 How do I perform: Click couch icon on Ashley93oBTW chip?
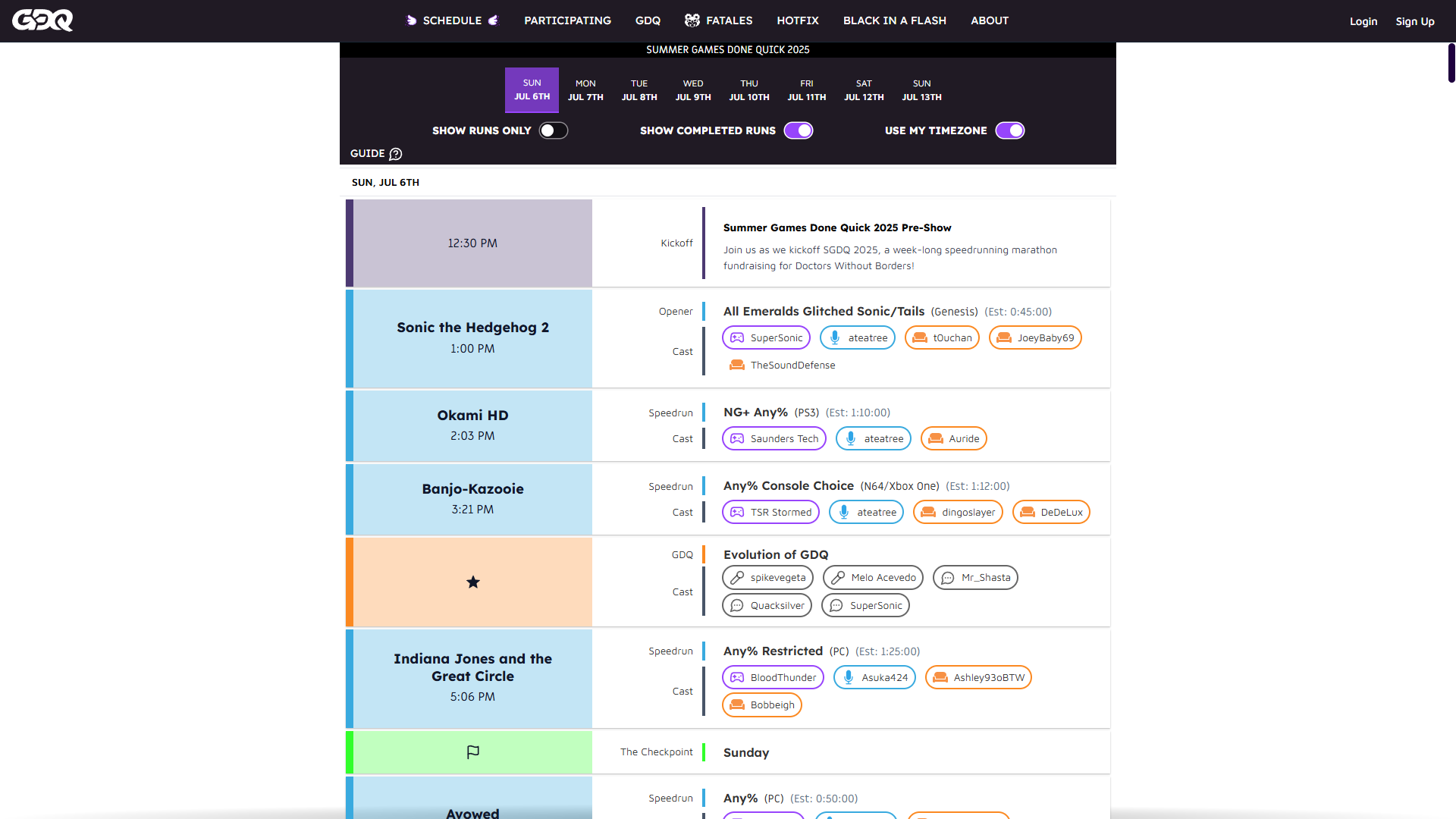coord(940,678)
